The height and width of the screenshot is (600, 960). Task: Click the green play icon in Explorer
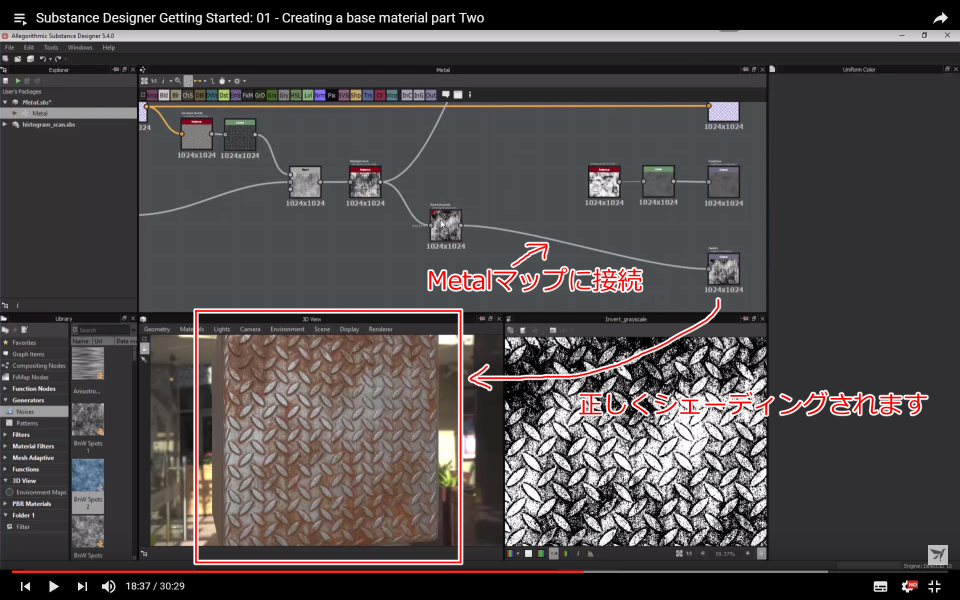coord(18,81)
